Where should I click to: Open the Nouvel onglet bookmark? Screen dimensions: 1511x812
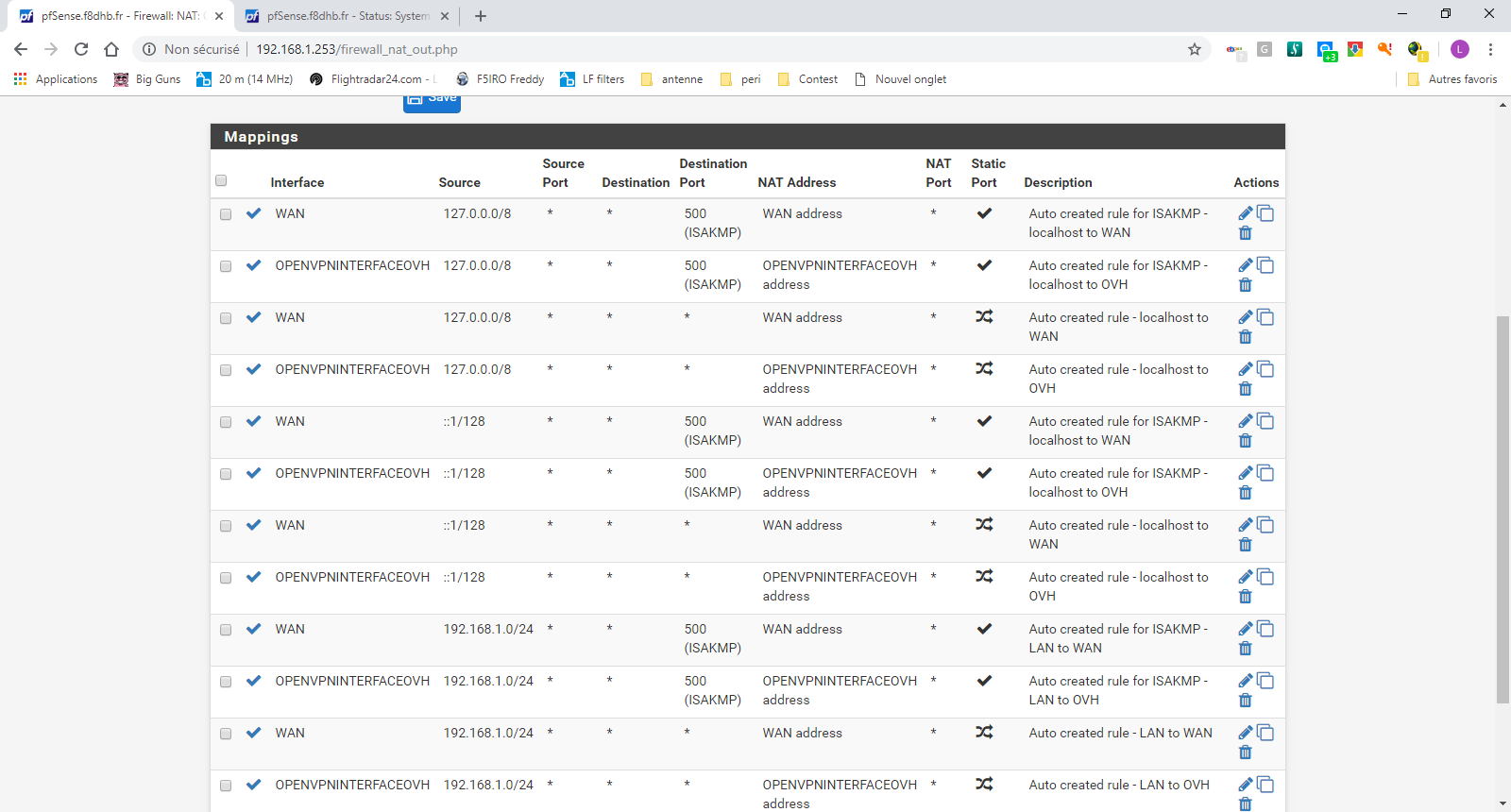[900, 79]
